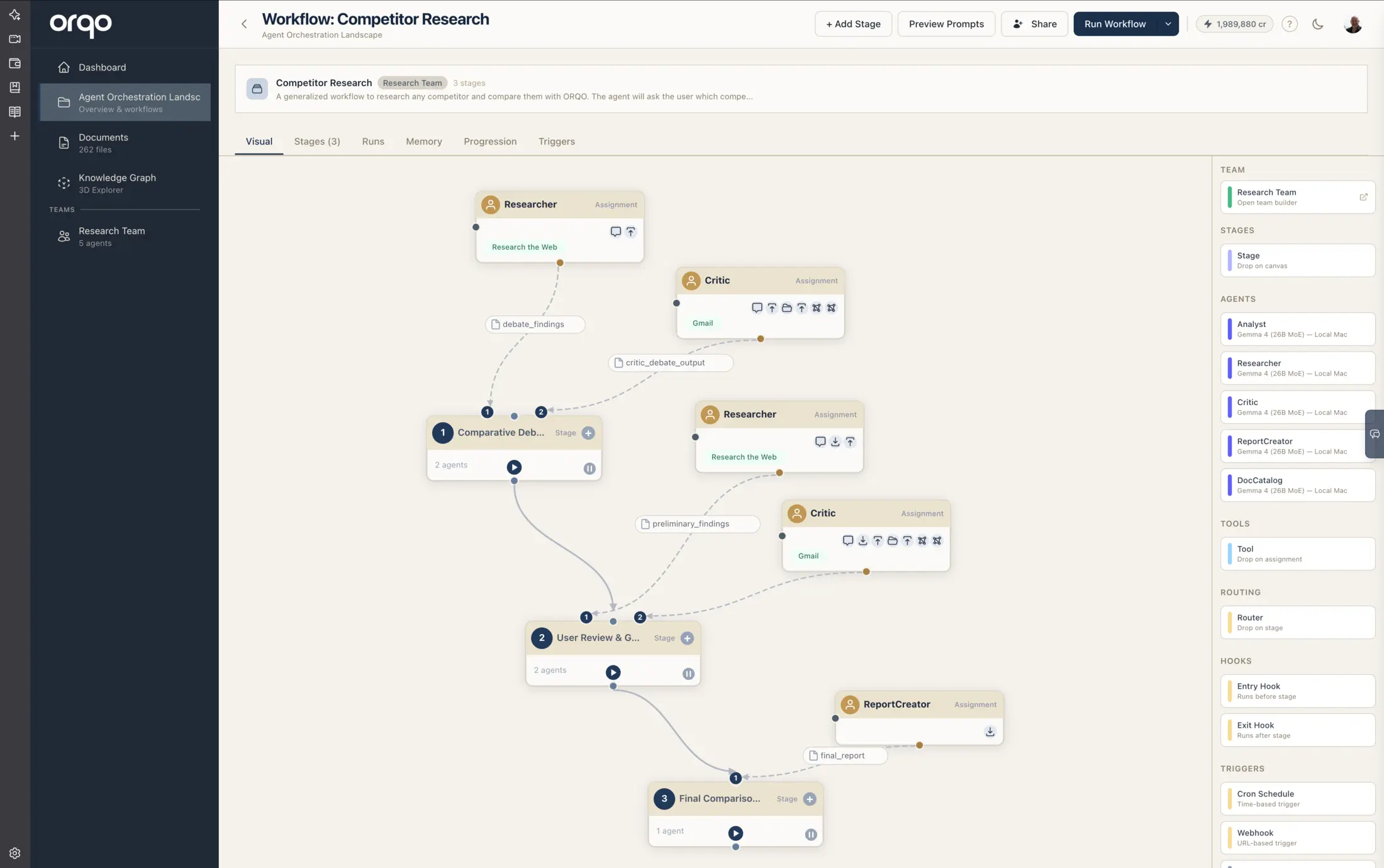Viewport: 1384px width, 868px height.
Task: Click upload arrow on top Researcher node
Action: (630, 231)
